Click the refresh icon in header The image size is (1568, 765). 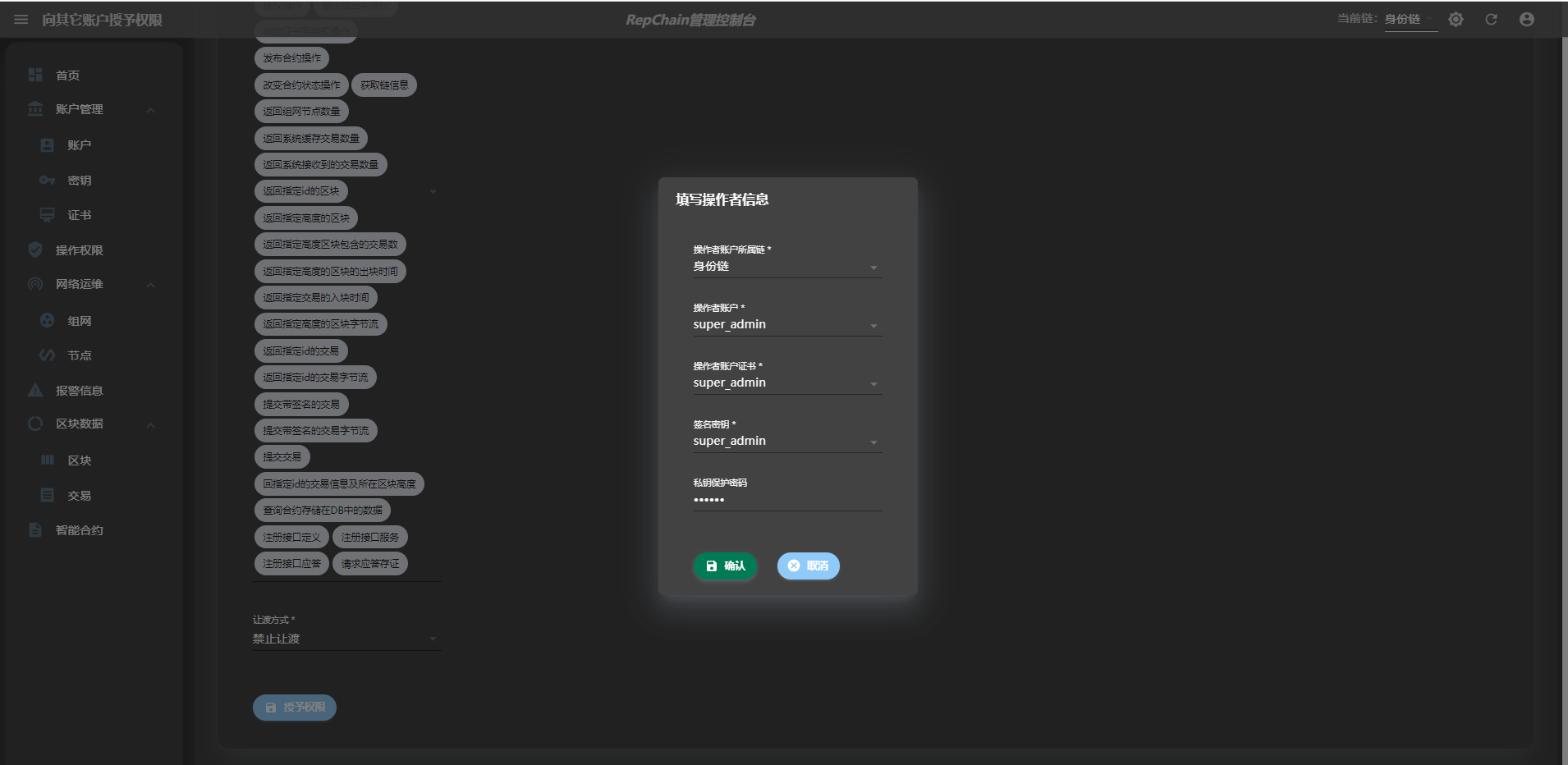tap(1491, 20)
